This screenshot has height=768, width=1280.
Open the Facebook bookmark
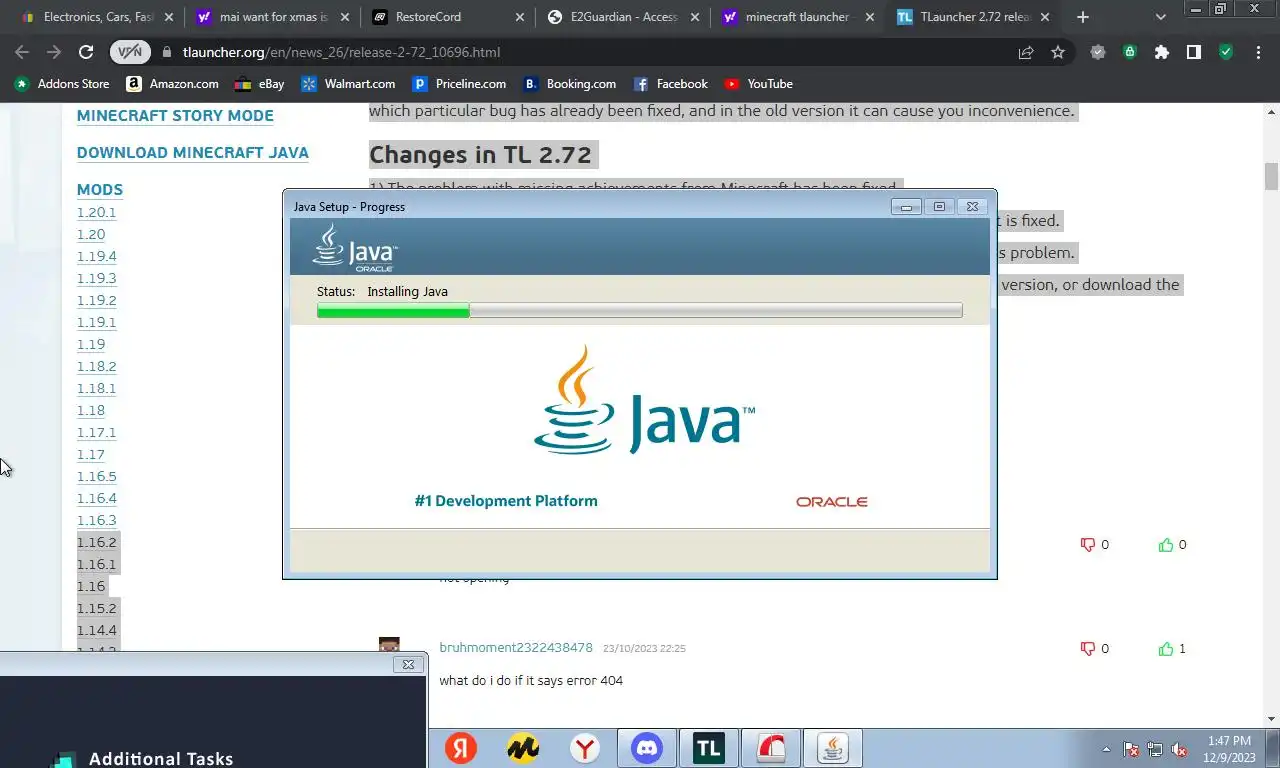tap(671, 84)
